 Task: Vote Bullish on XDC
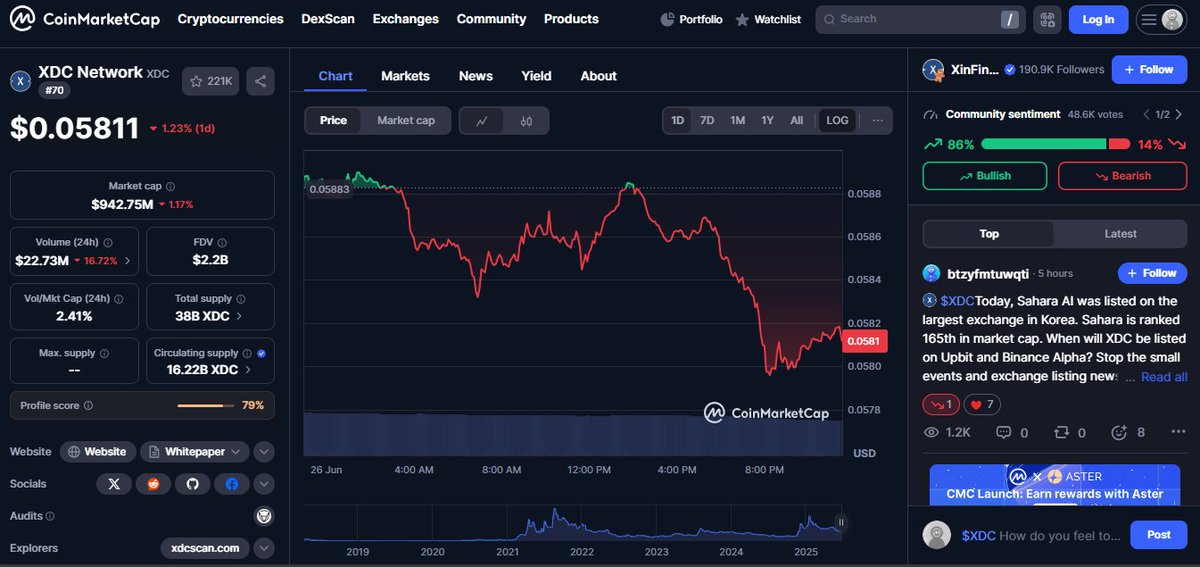pos(985,176)
